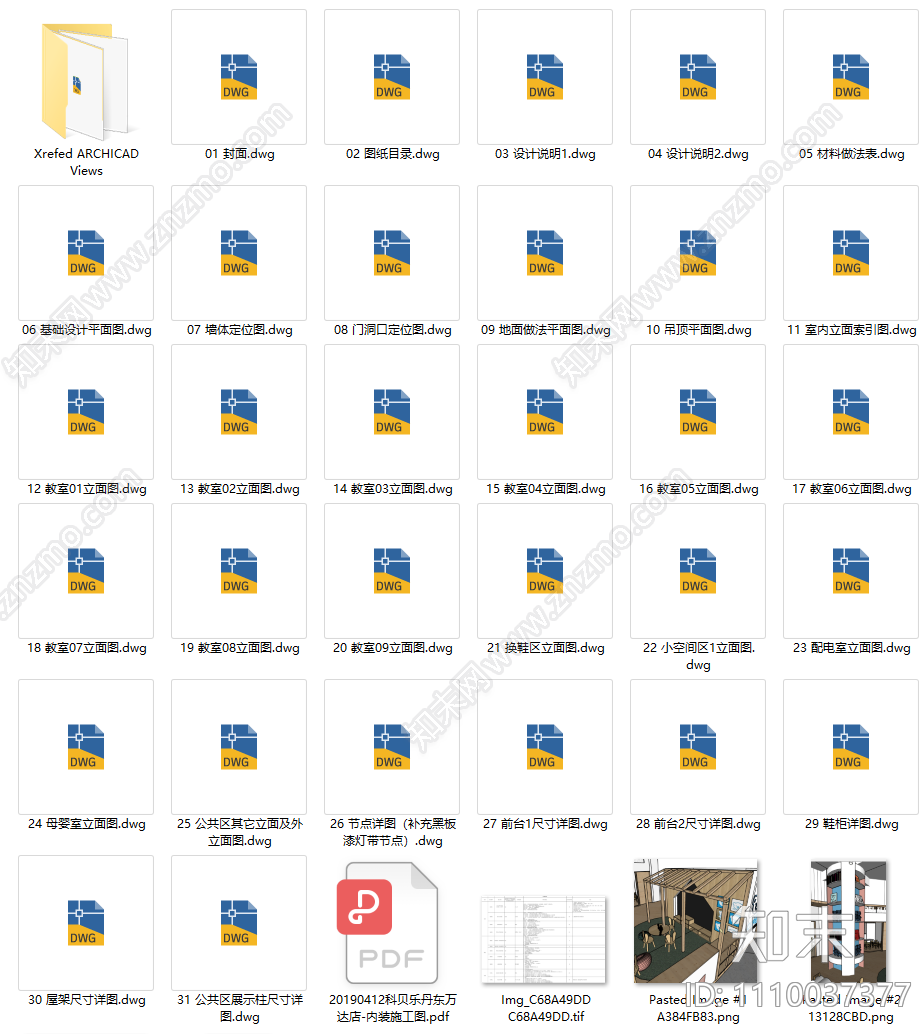The width and height of the screenshot is (924, 1034).
Task: Select the DWG icon for 06 基础设计平面图.dwg
Action: (x=86, y=253)
